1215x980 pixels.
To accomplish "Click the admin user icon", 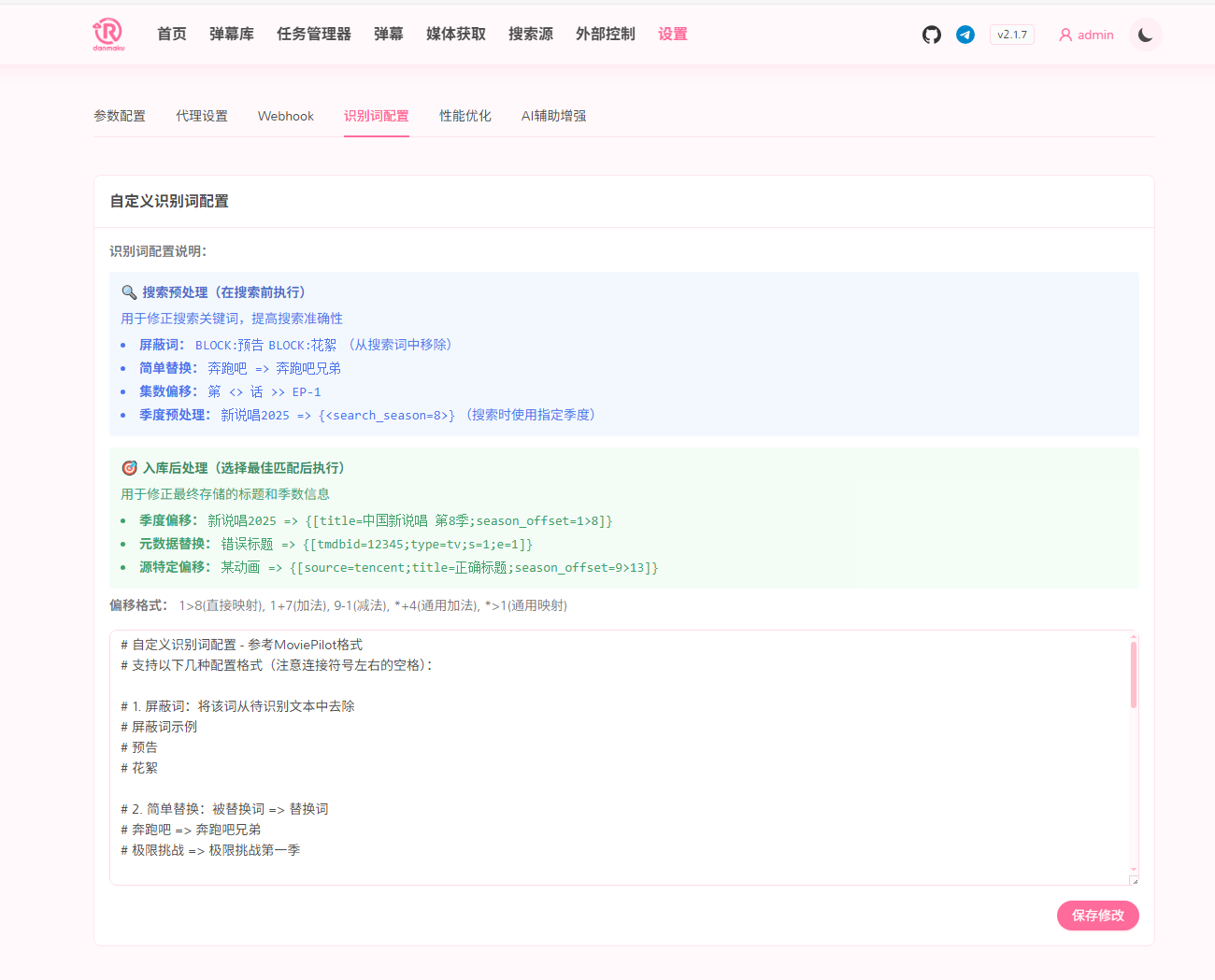I will [1065, 35].
